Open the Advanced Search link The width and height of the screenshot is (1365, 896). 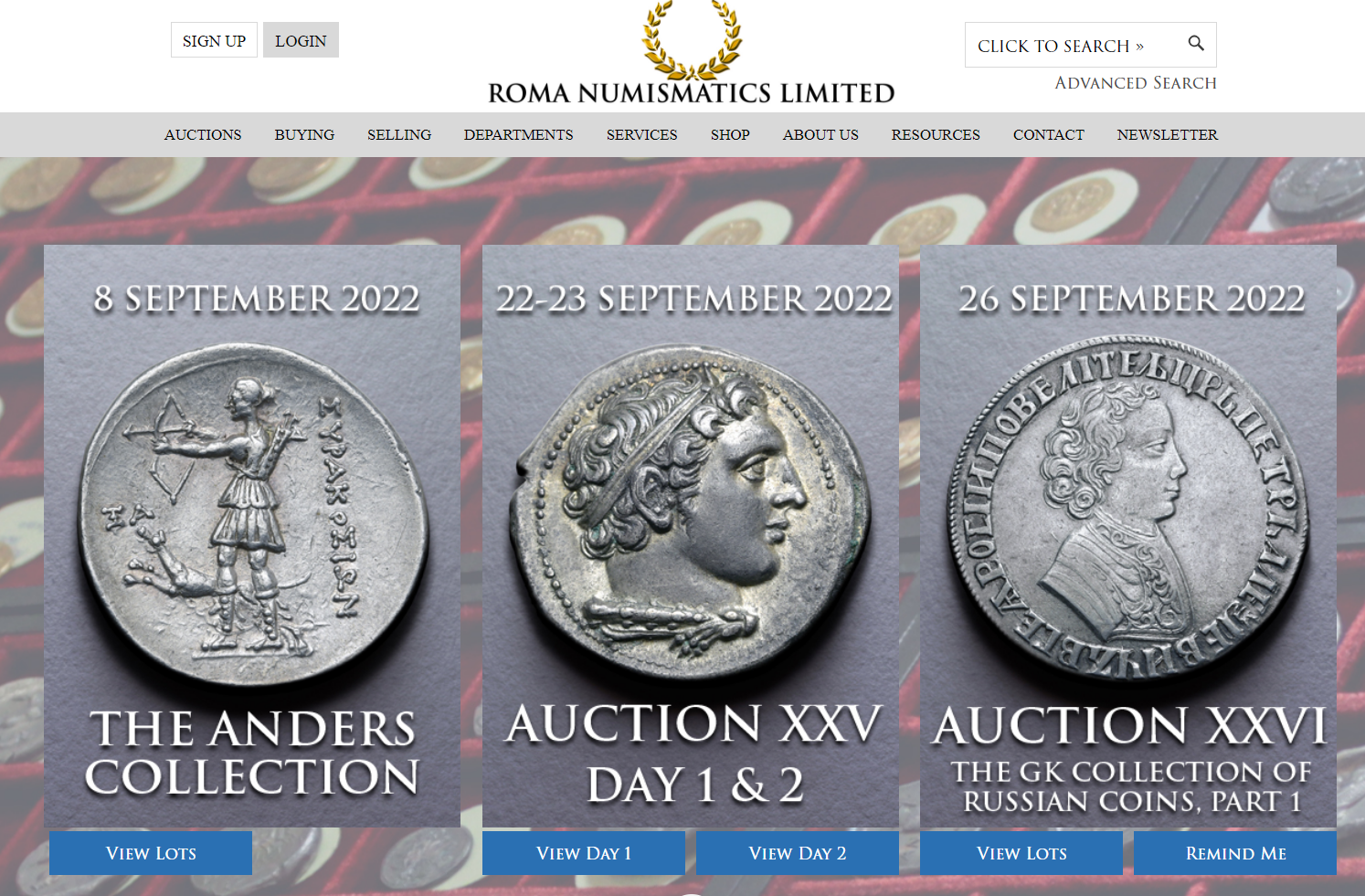[1136, 83]
